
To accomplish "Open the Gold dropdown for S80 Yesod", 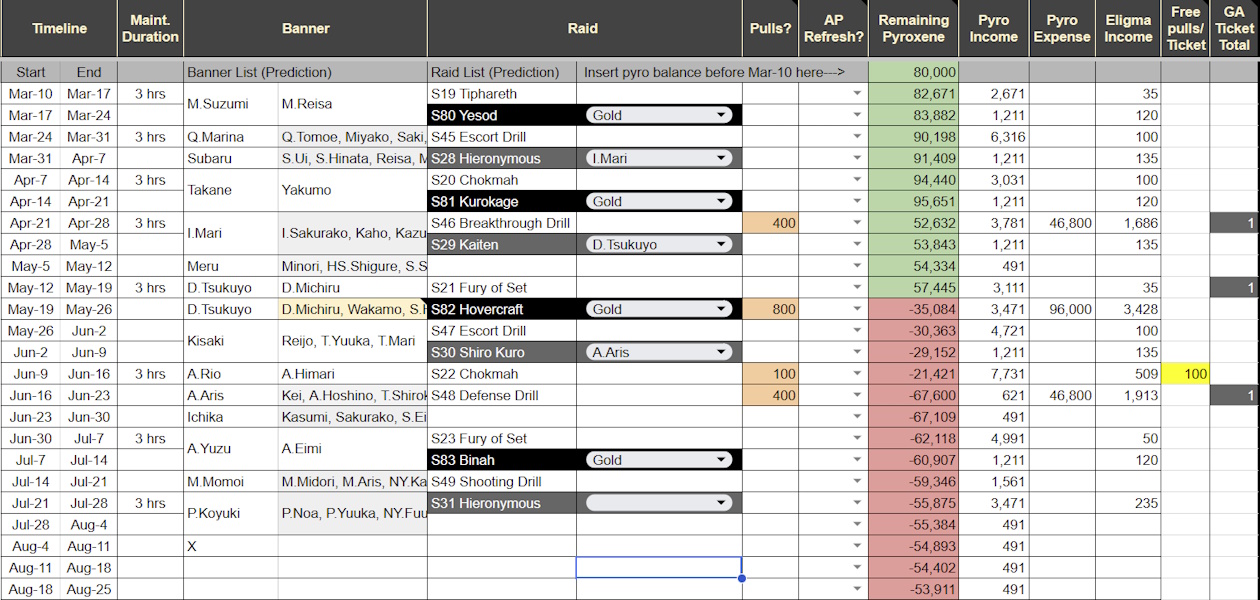I will [x=659, y=115].
